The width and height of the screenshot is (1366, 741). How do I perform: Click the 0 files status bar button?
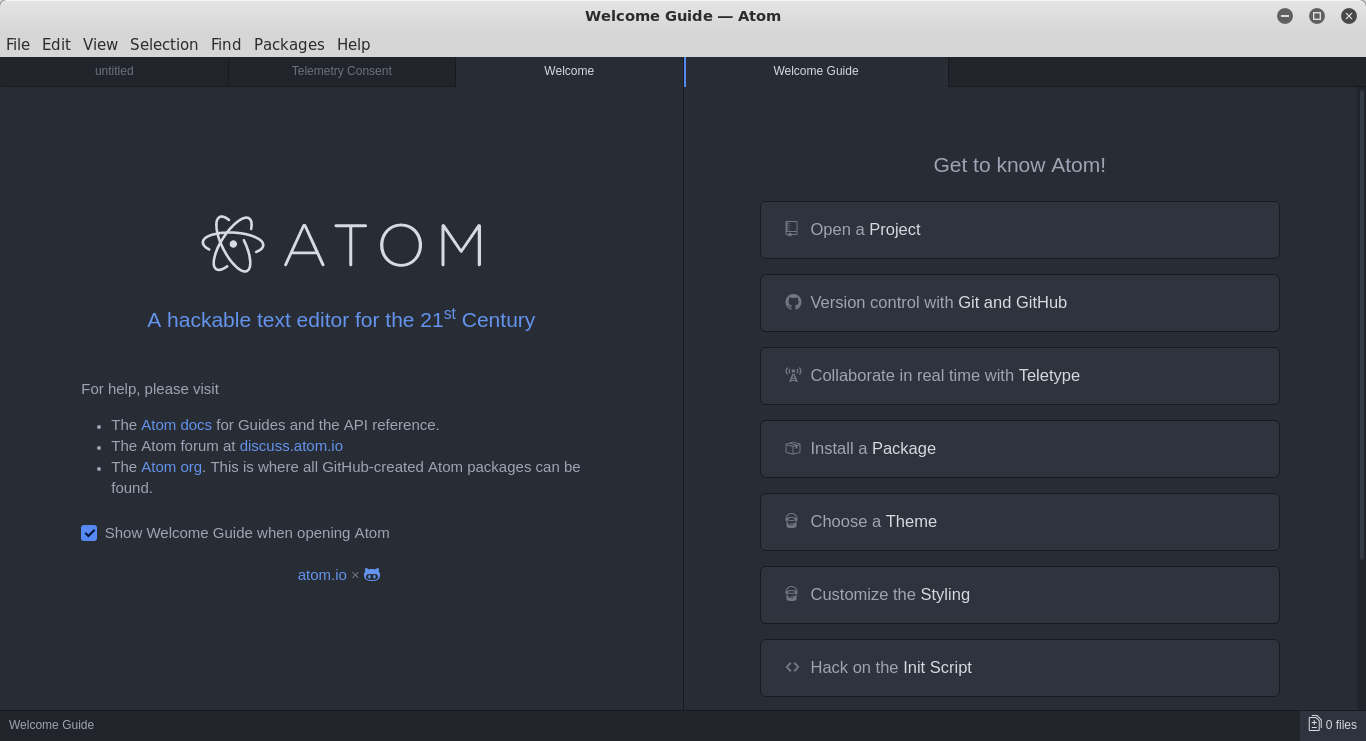tap(1333, 725)
